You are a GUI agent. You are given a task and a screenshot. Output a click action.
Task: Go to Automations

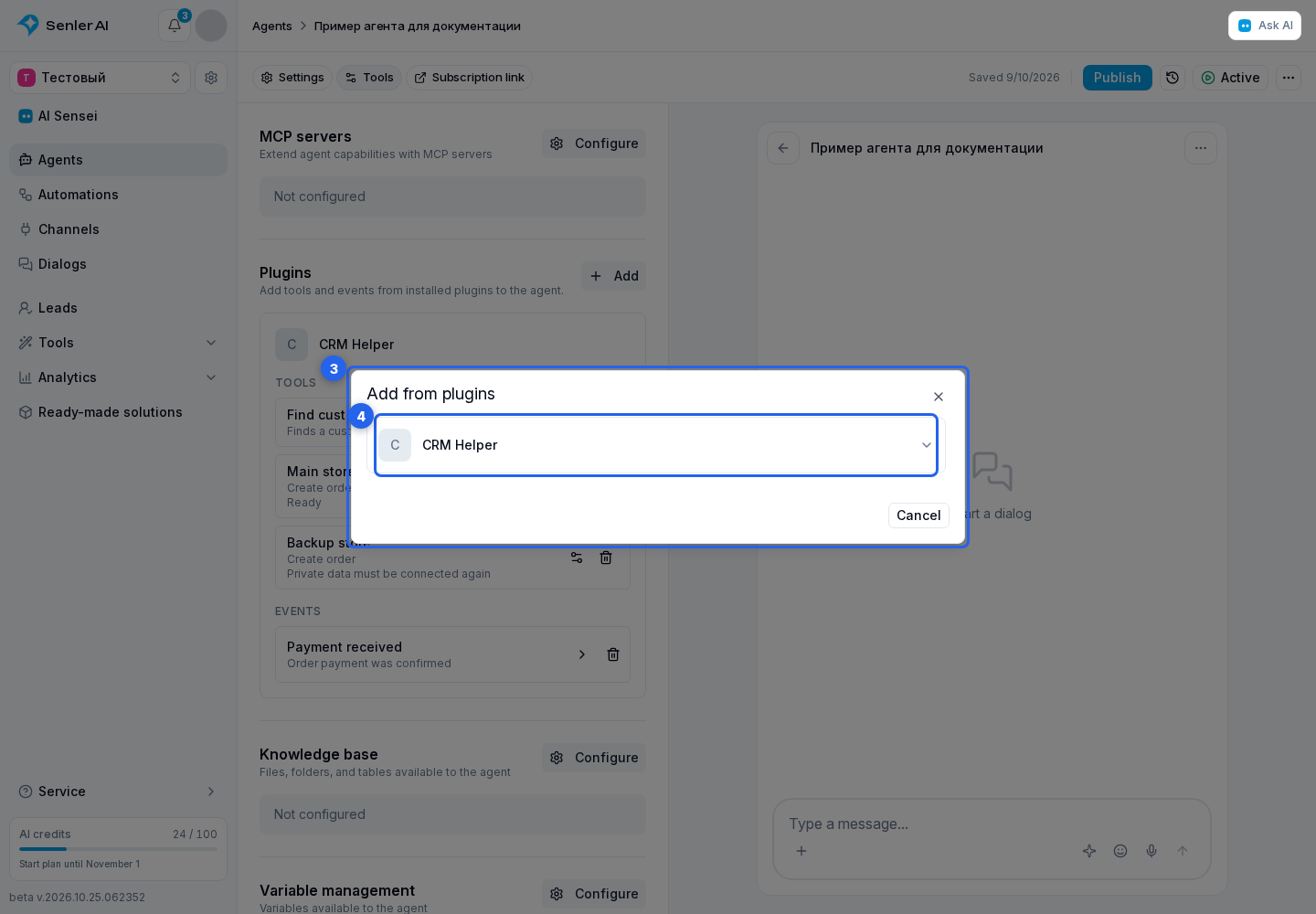coord(119,195)
